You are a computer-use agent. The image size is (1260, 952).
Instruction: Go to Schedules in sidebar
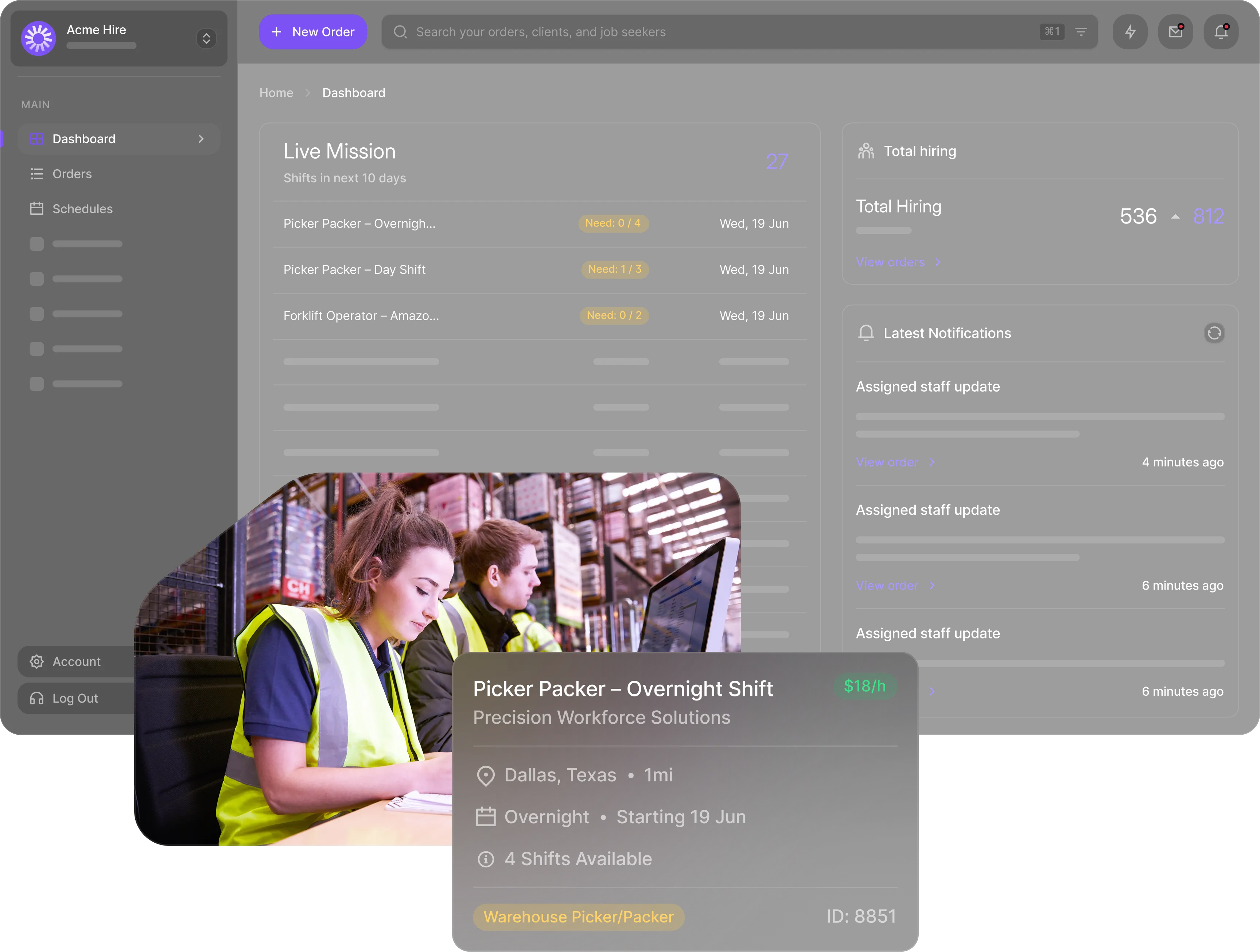click(82, 209)
